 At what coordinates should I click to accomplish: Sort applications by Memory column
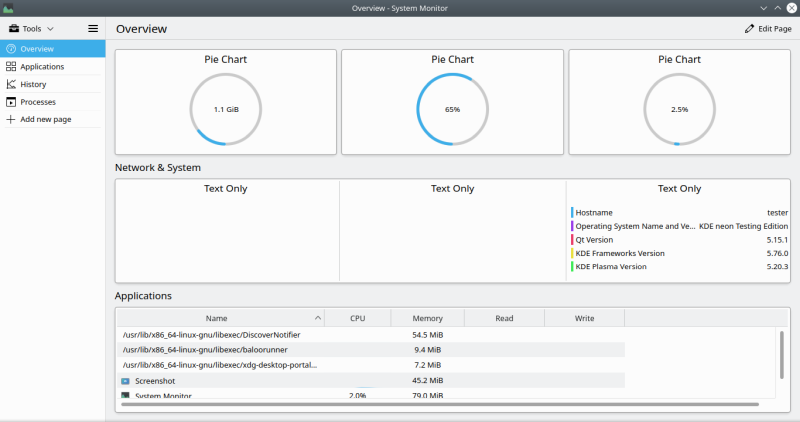coord(427,318)
